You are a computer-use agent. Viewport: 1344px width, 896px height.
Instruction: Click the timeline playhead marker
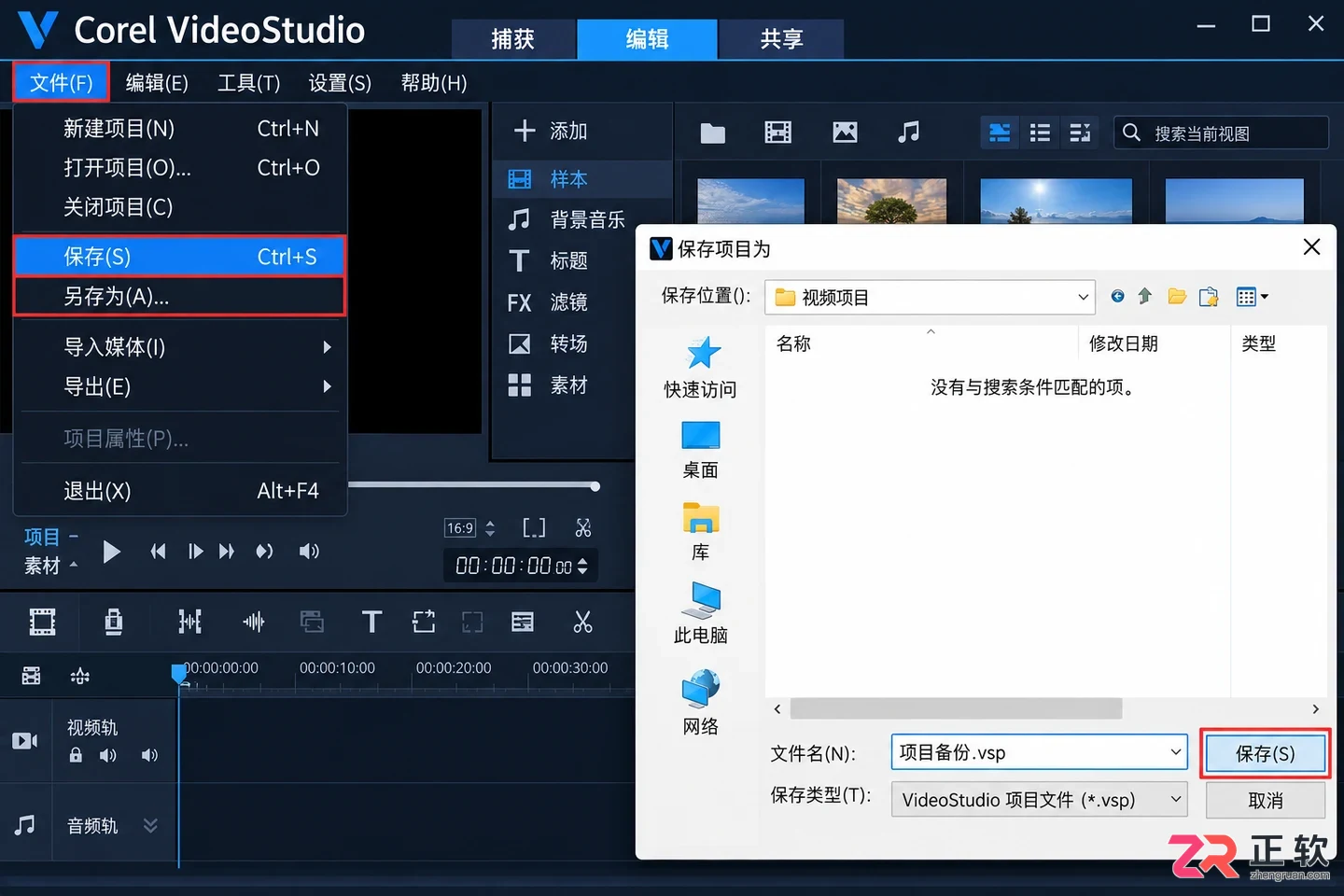click(178, 673)
